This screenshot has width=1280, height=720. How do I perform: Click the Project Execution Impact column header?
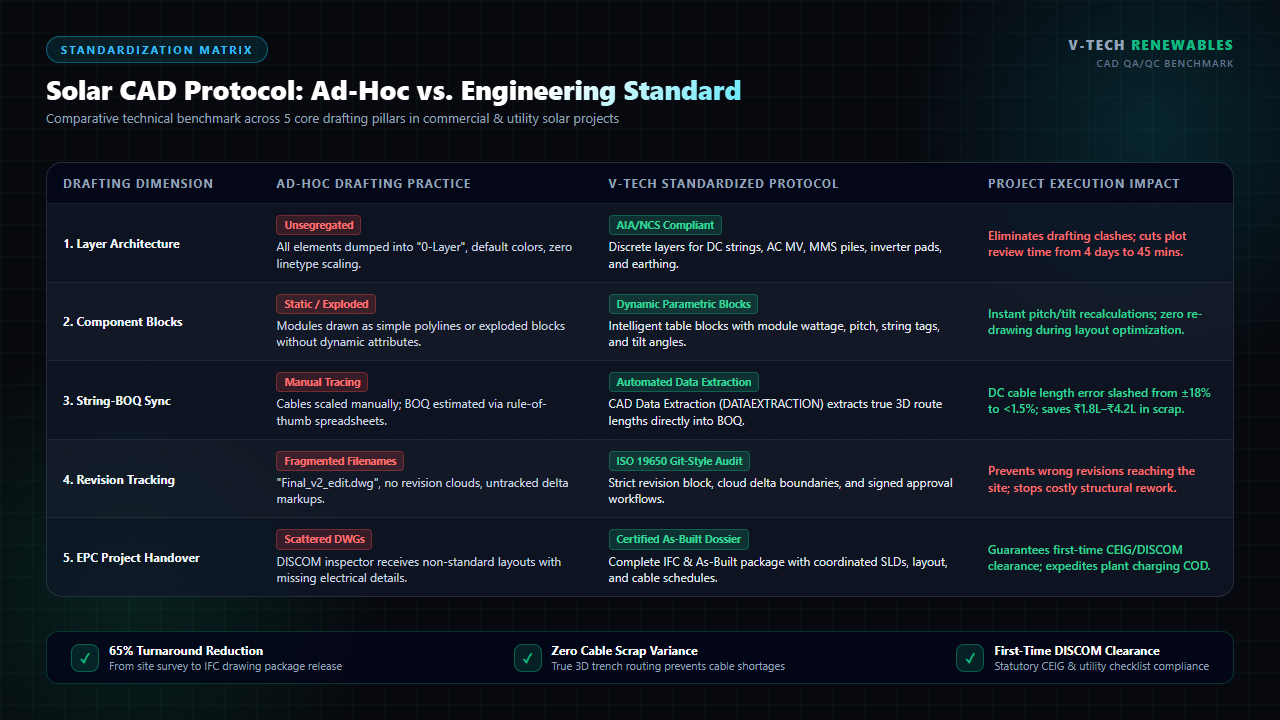[x=1084, y=184]
